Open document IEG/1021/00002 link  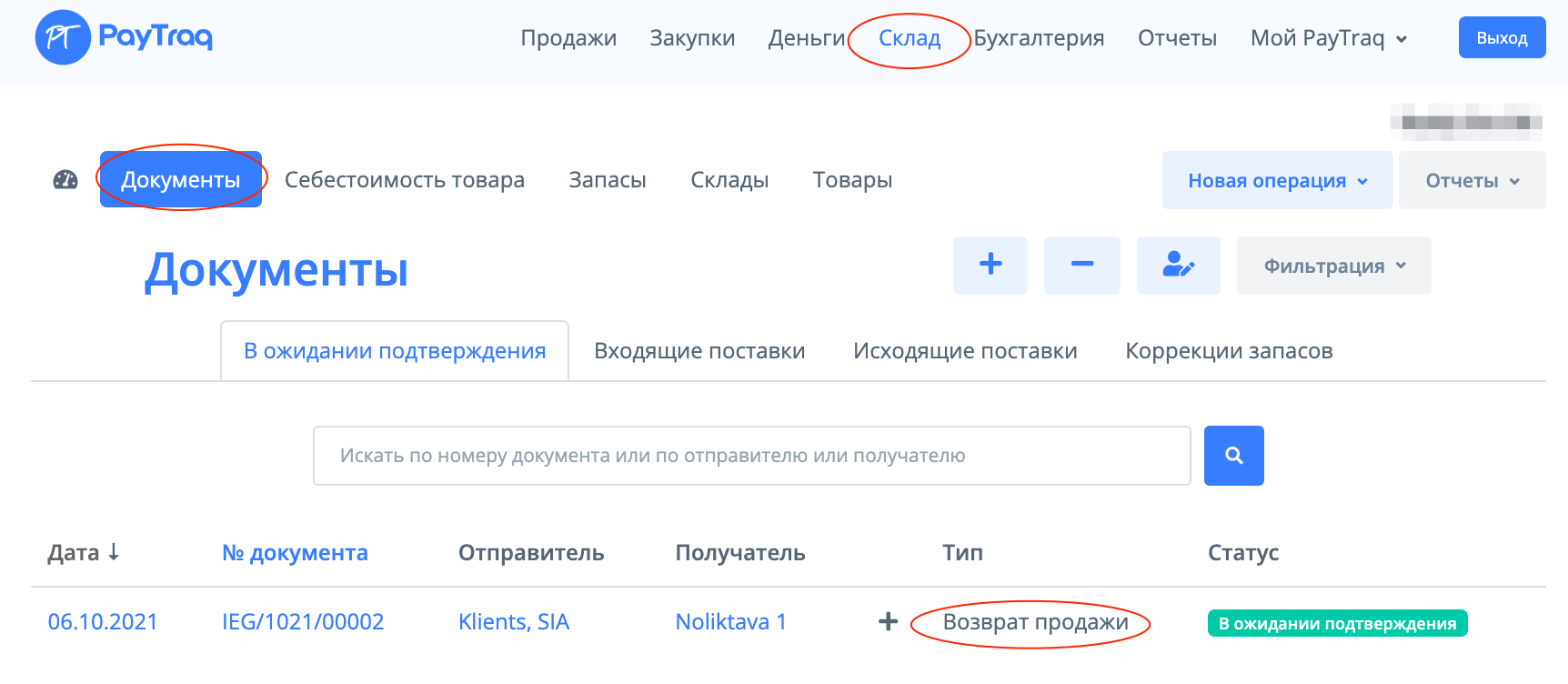click(303, 622)
